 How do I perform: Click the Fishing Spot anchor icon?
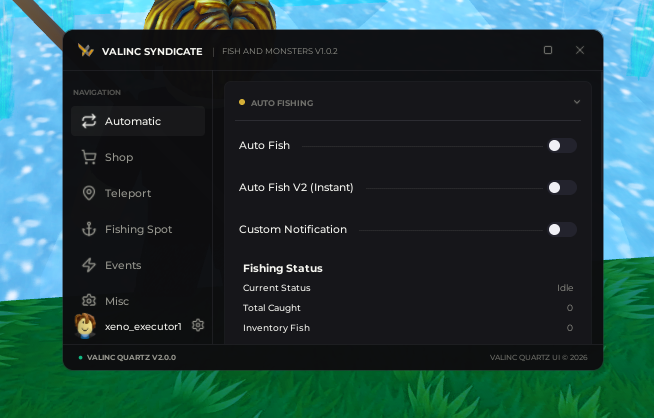pos(89,229)
